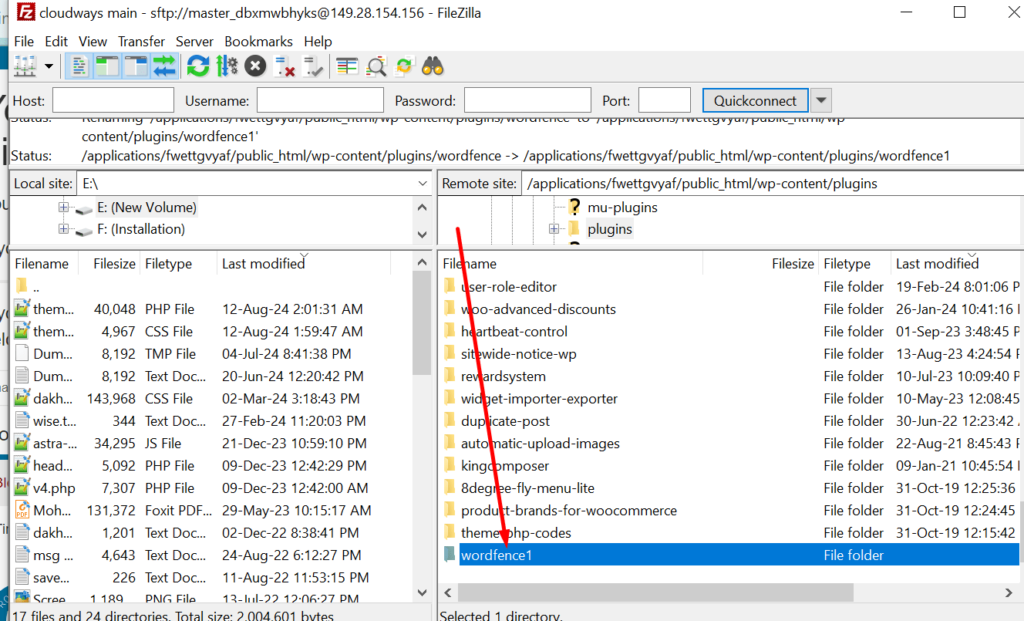This screenshot has height=621, width=1024.
Task: Refresh file and folder lists
Action: (196, 67)
